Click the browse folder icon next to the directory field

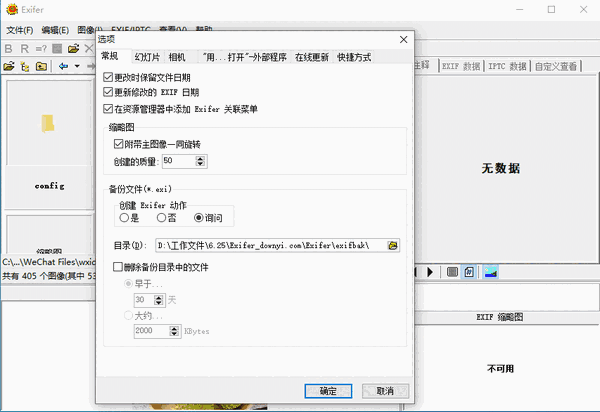393,246
